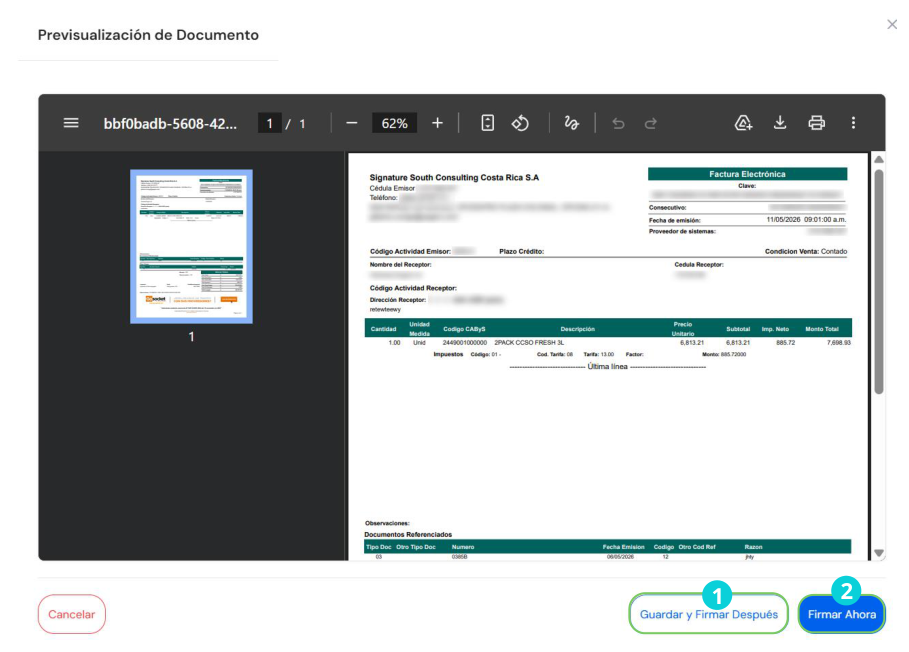Click the Monto Total value 7,698.93
The width and height of the screenshot is (909, 652).
[x=839, y=343]
